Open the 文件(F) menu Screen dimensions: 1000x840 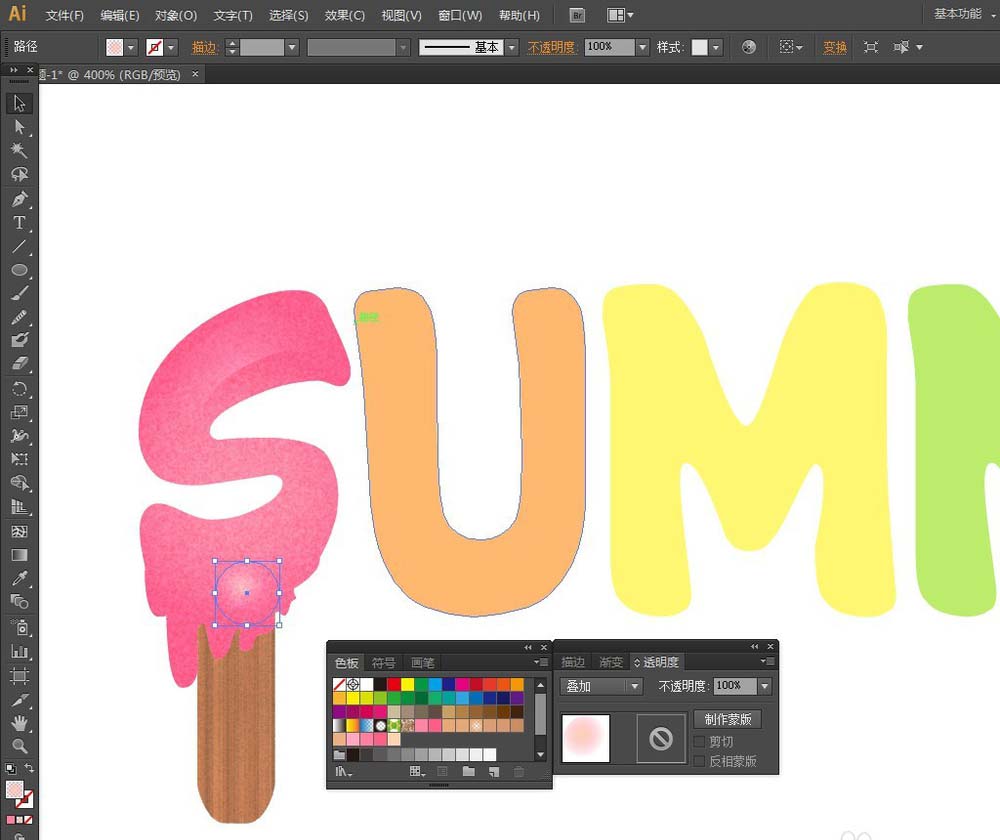tap(64, 15)
